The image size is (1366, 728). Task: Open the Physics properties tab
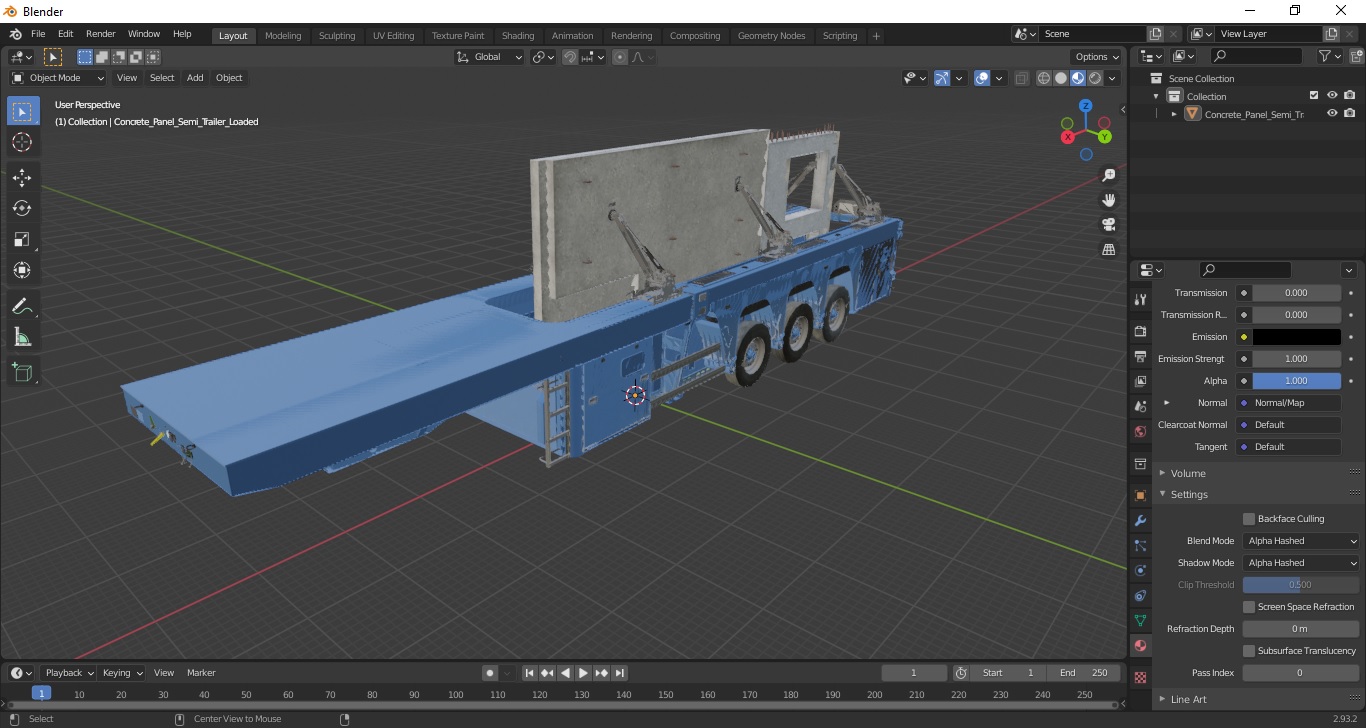click(1140, 571)
